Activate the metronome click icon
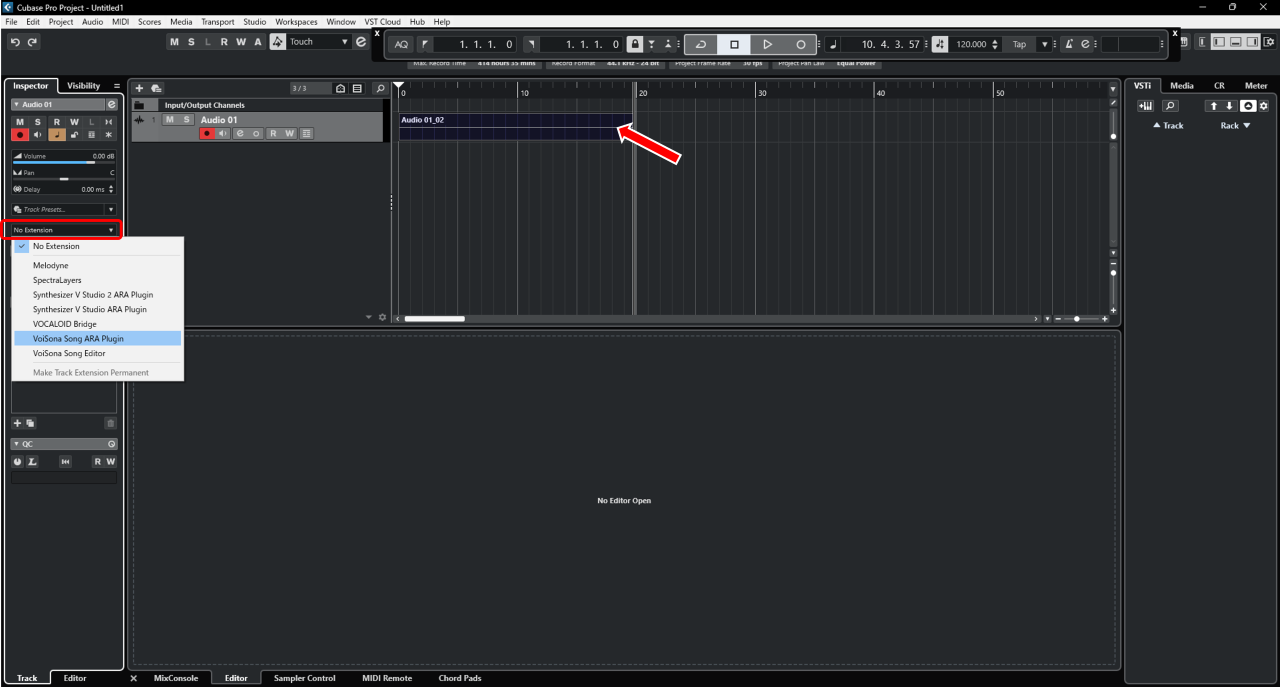 tap(1068, 44)
